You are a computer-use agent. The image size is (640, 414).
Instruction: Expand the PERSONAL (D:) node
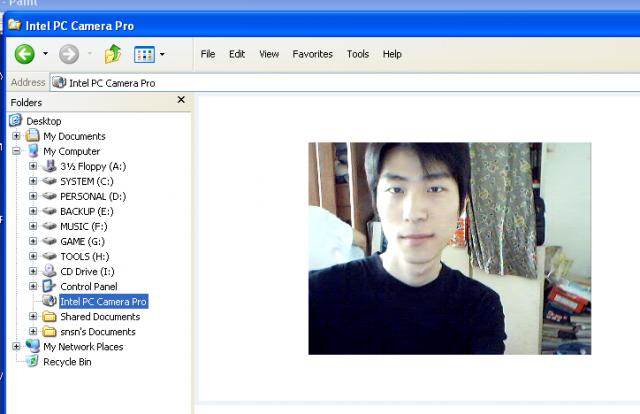pyautogui.click(x=33, y=196)
